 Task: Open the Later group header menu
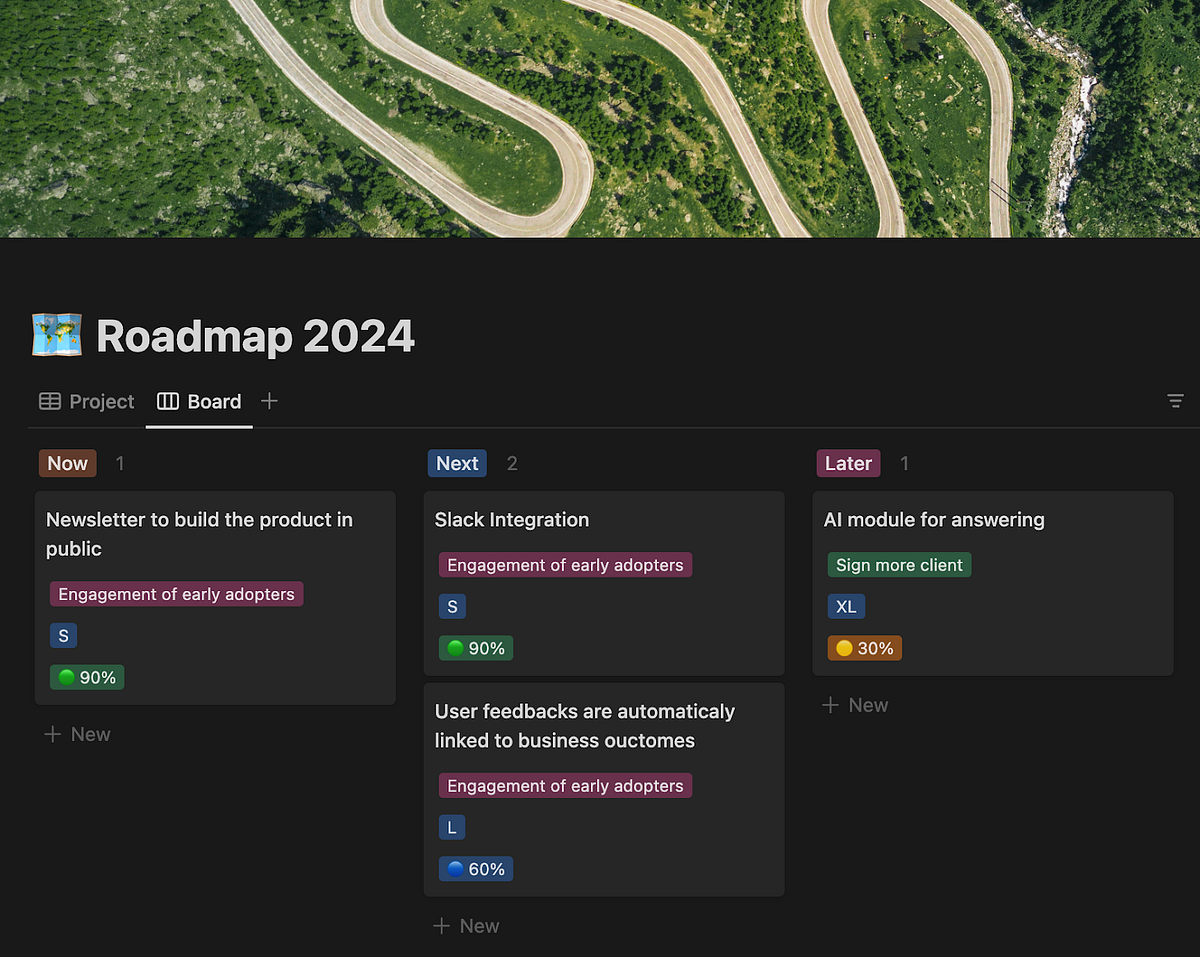848,463
